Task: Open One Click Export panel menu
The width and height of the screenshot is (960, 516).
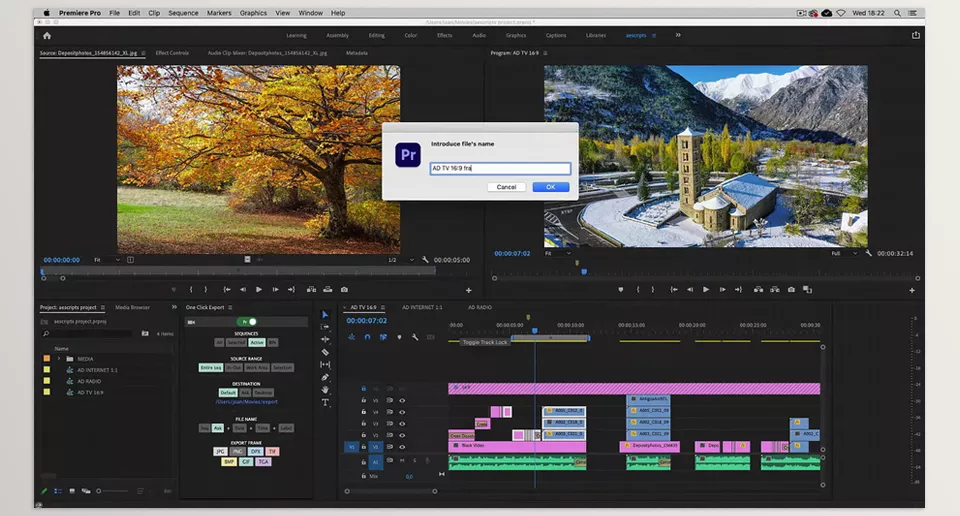Action: 230,307
